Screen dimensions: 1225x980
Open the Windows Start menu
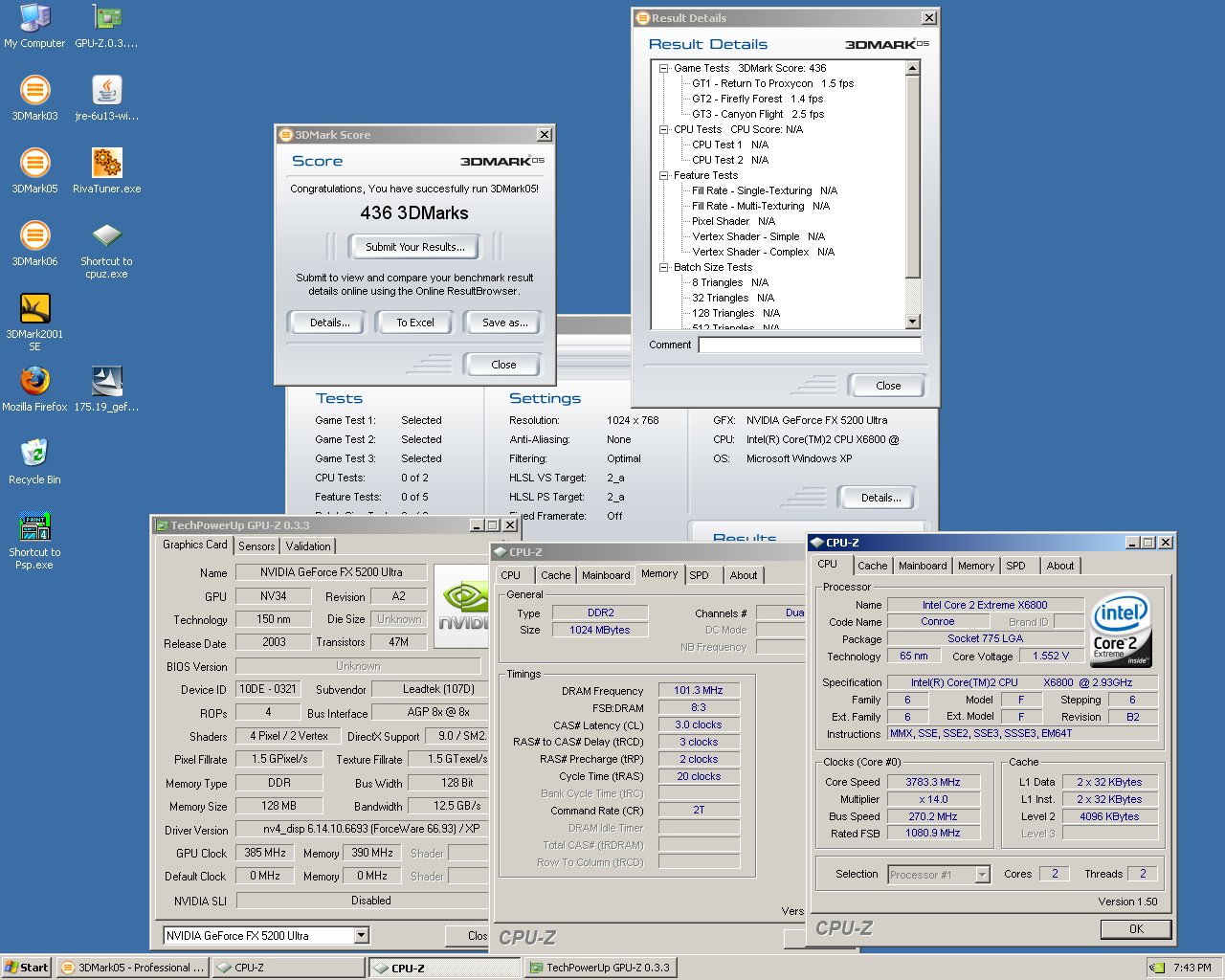point(27,968)
